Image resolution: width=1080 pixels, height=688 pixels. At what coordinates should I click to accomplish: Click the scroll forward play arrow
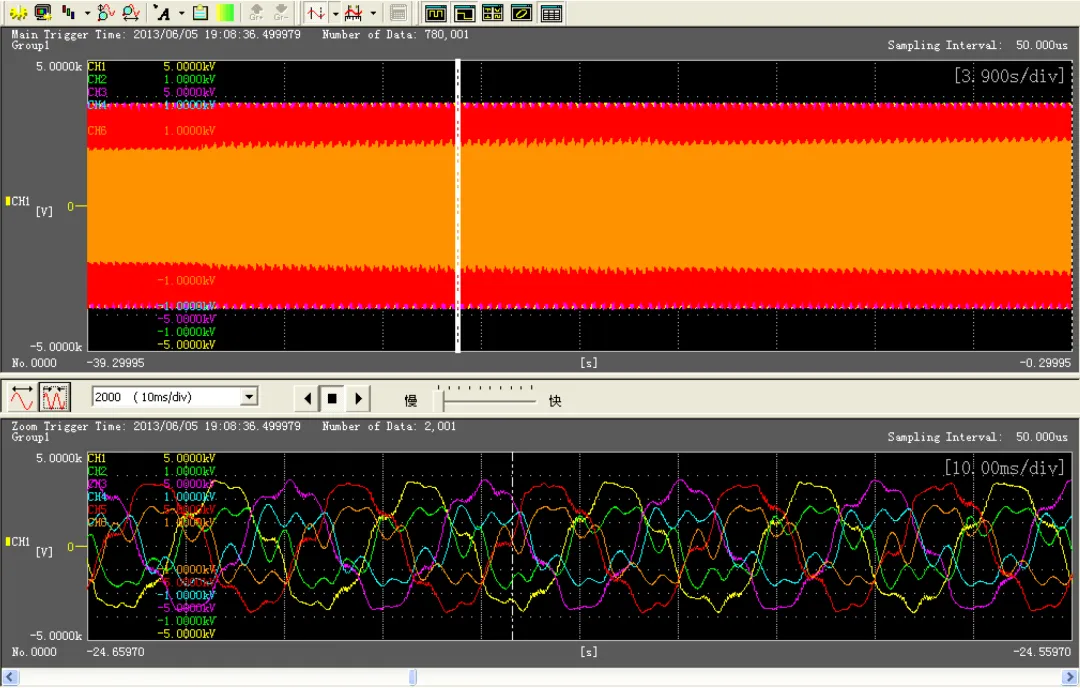point(358,399)
